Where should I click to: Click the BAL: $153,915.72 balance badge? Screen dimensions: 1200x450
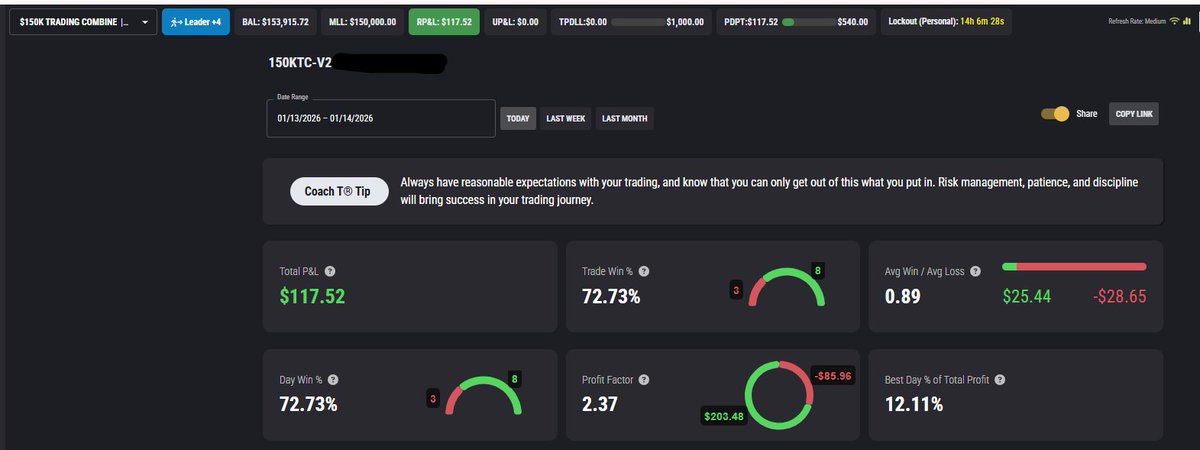(x=275, y=21)
